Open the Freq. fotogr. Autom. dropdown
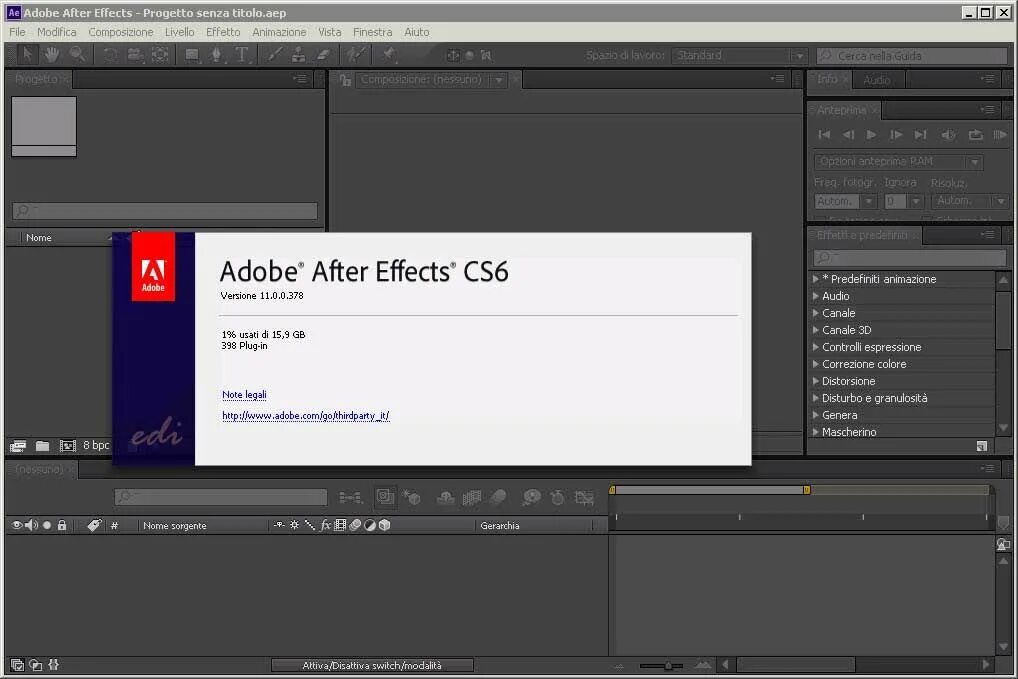 pyautogui.click(x=845, y=202)
